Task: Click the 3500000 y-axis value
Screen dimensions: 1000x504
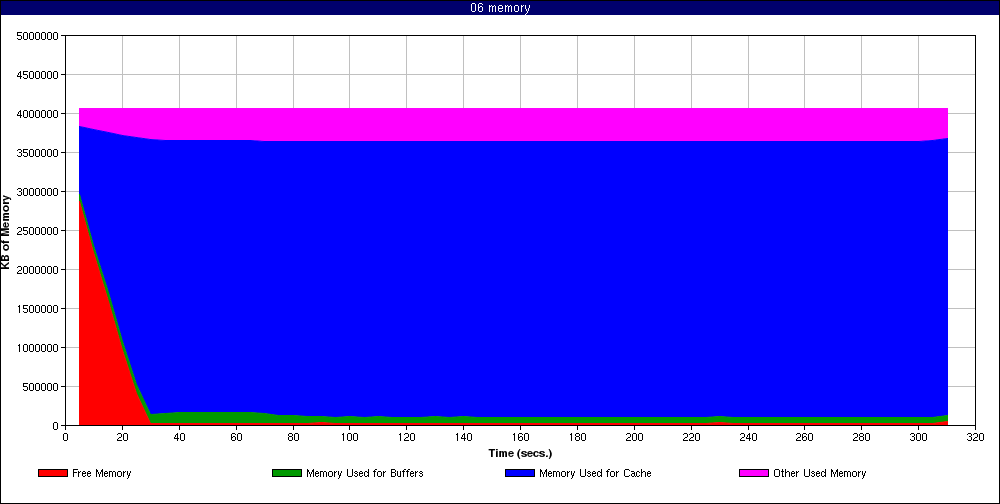Action: (40, 152)
